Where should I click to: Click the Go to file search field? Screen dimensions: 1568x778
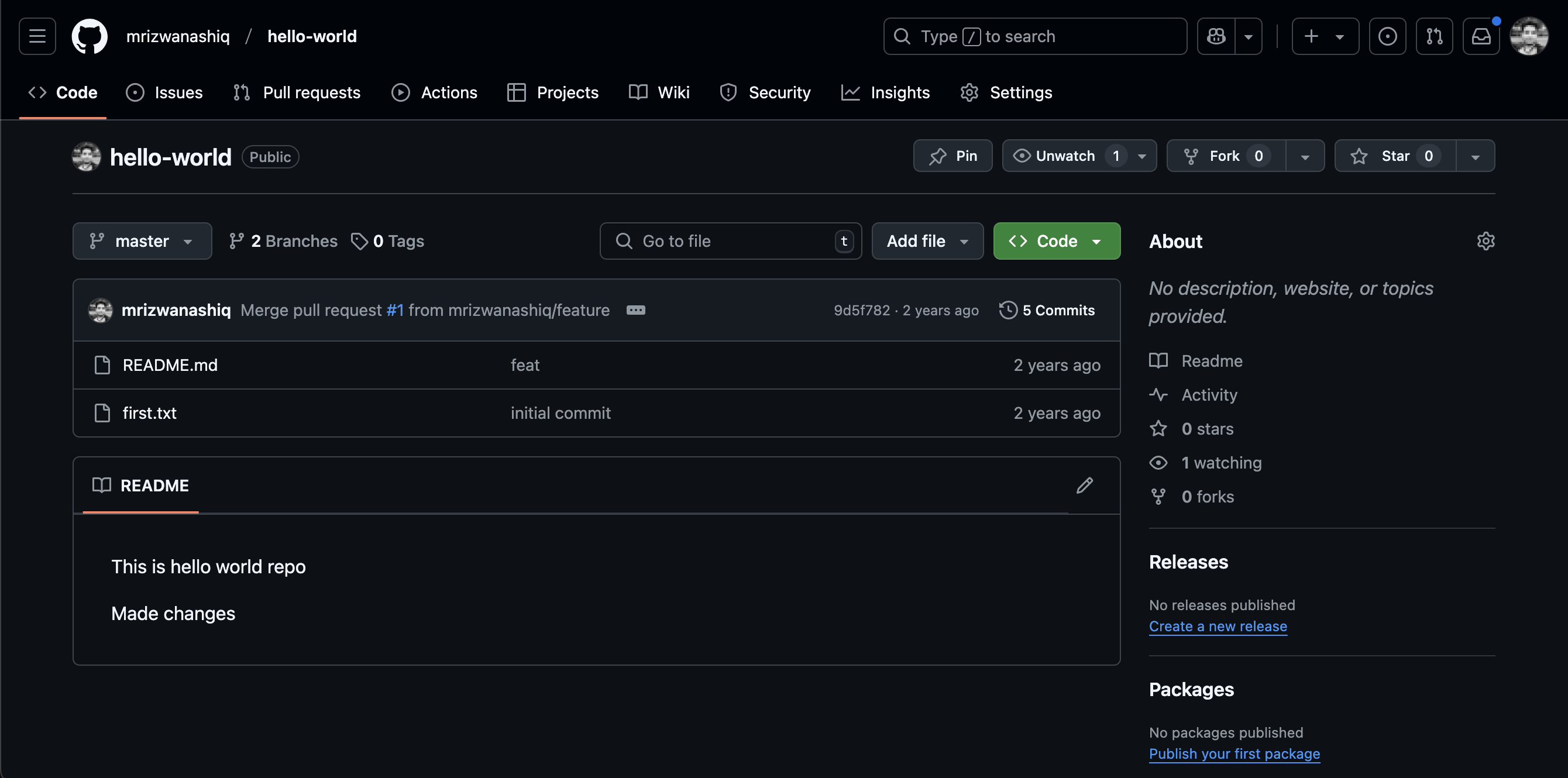pyautogui.click(x=730, y=241)
